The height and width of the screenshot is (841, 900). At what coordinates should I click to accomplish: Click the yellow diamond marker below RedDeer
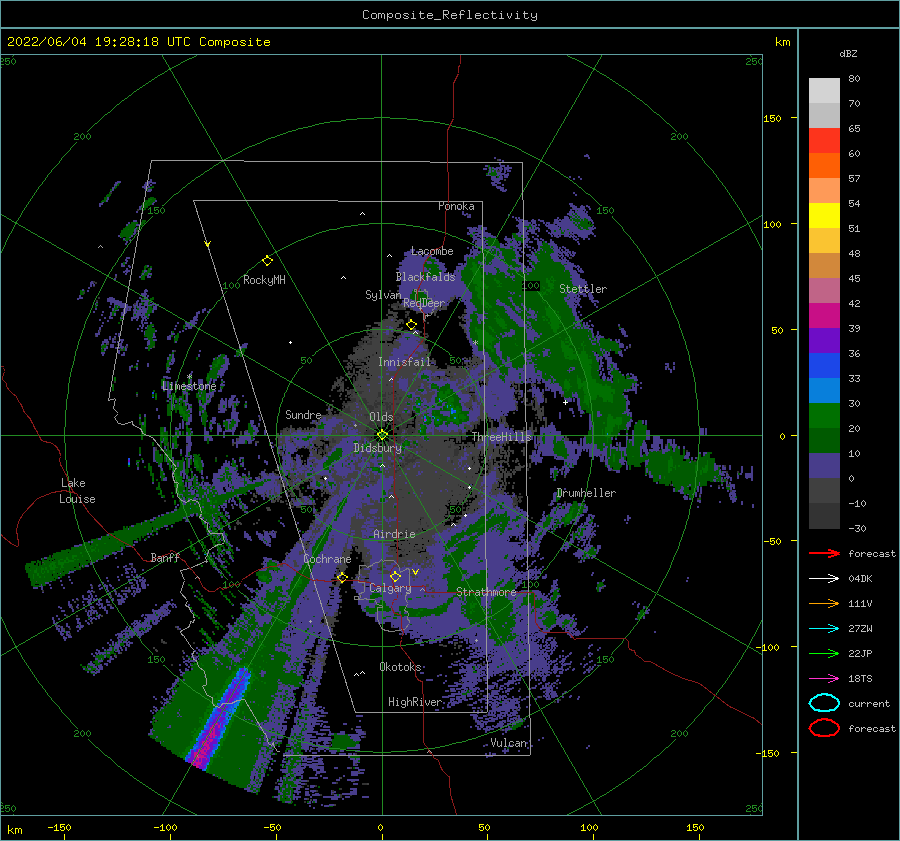411,325
